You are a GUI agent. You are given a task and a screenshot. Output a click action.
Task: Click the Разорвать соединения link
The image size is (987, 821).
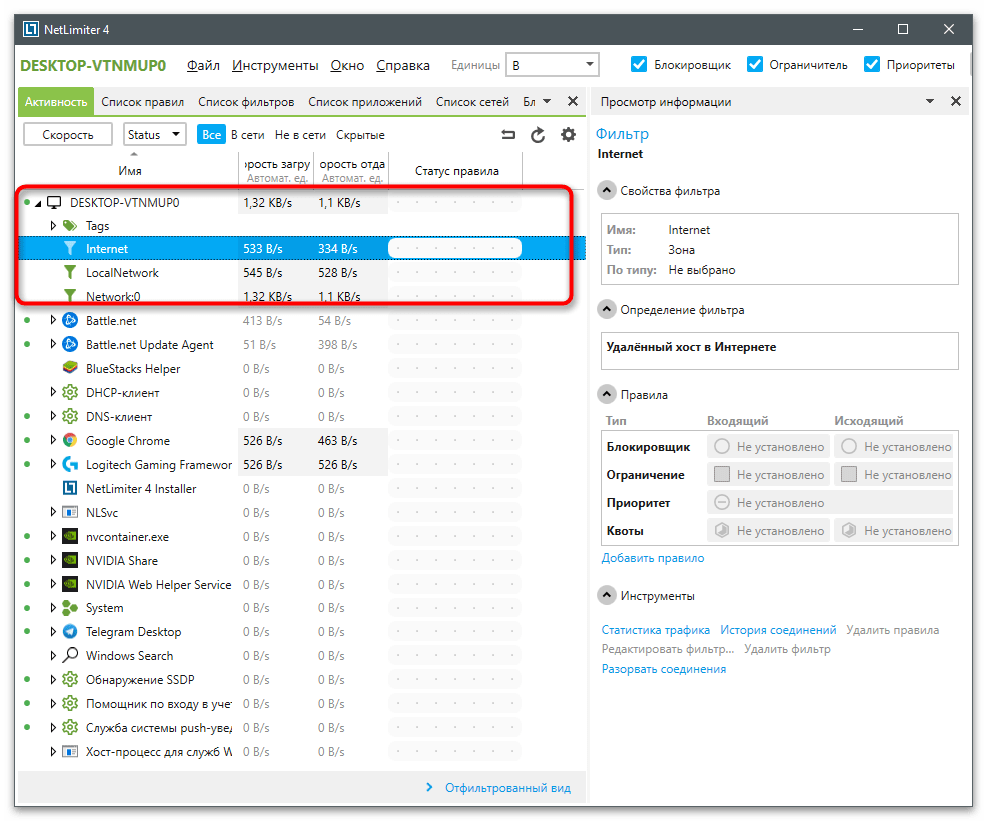(663, 669)
